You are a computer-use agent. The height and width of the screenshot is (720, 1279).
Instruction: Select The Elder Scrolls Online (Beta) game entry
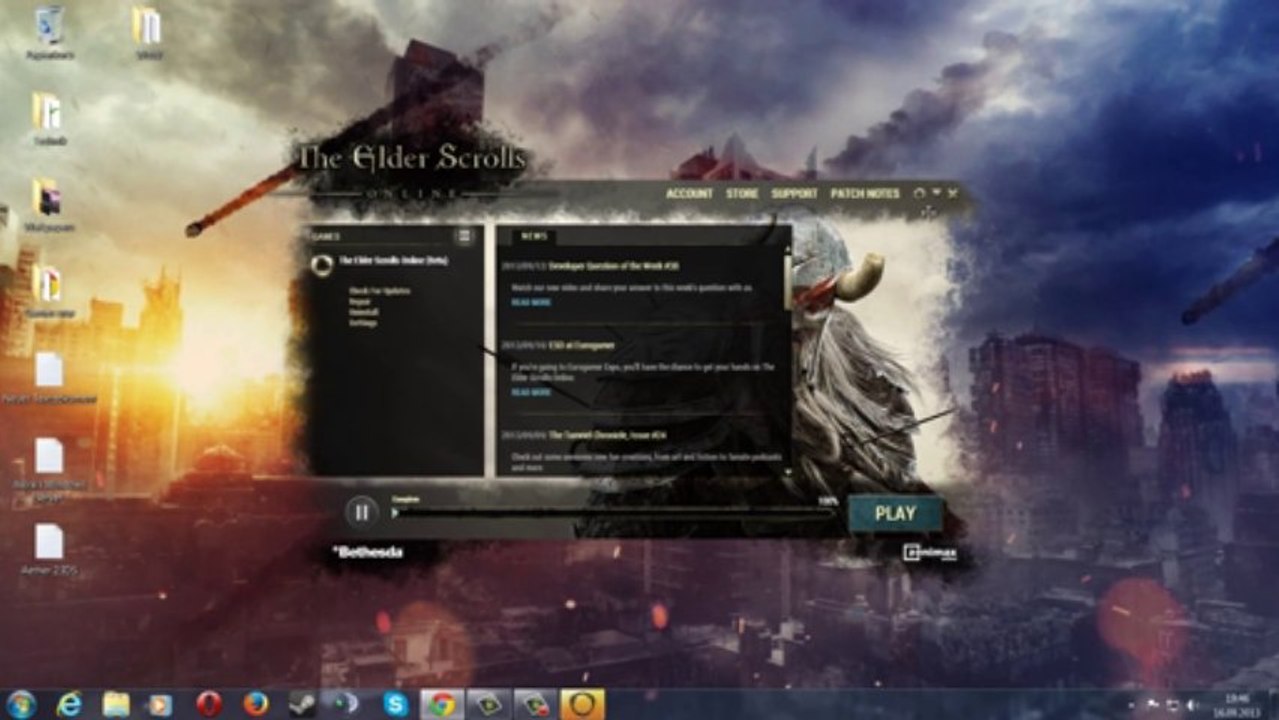(x=392, y=260)
